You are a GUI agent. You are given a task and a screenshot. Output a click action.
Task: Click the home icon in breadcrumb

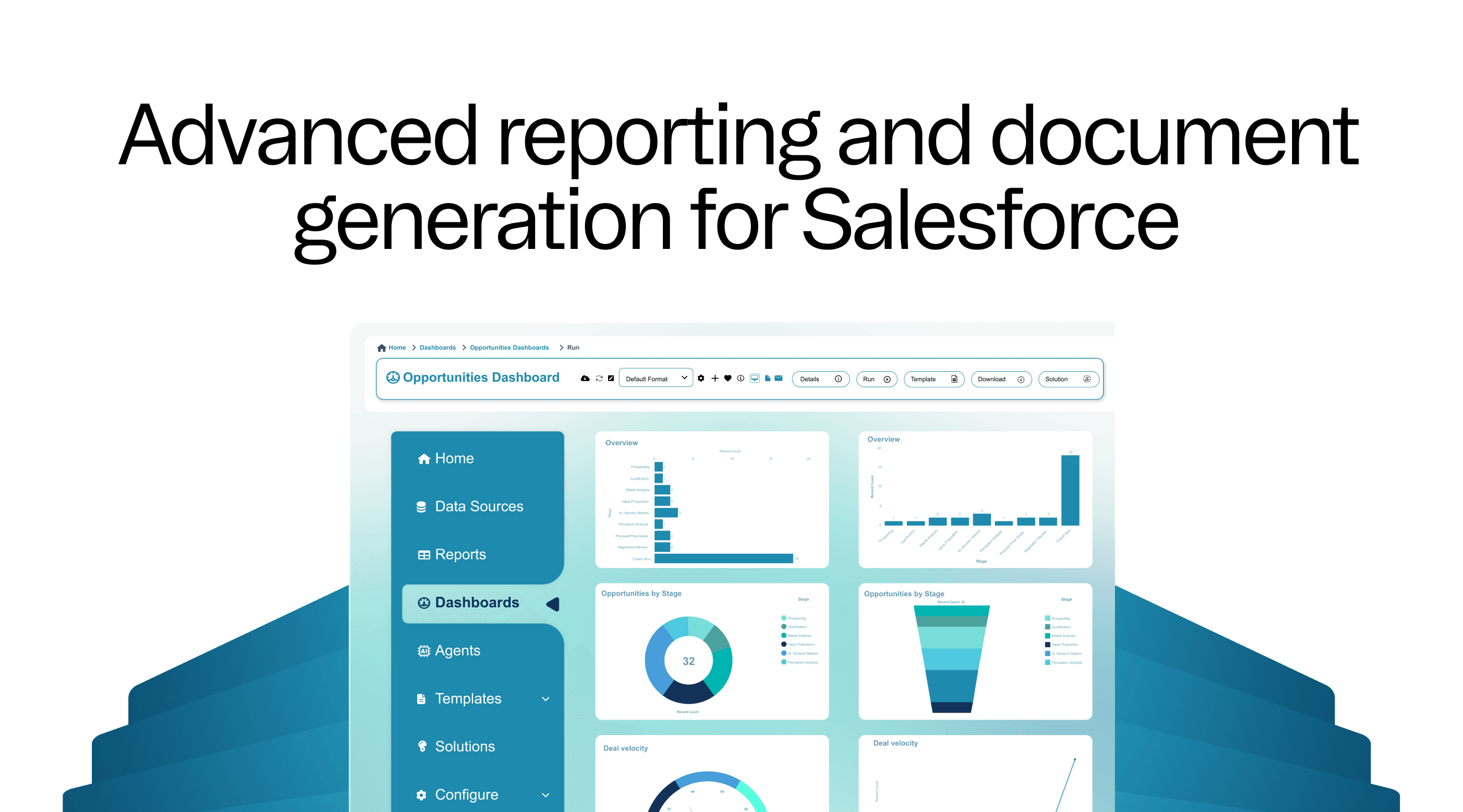click(382, 347)
